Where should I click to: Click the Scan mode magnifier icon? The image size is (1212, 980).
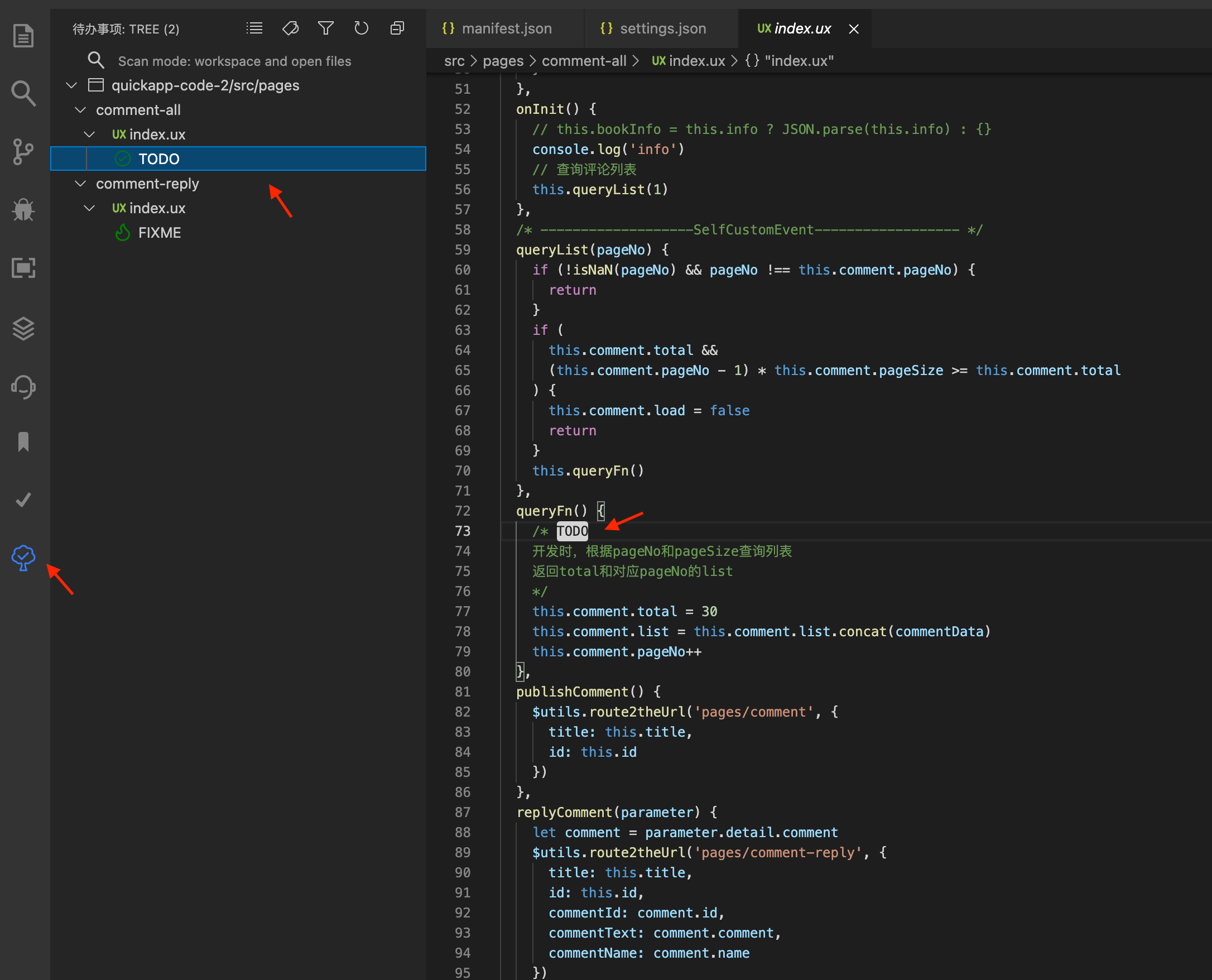[96, 60]
